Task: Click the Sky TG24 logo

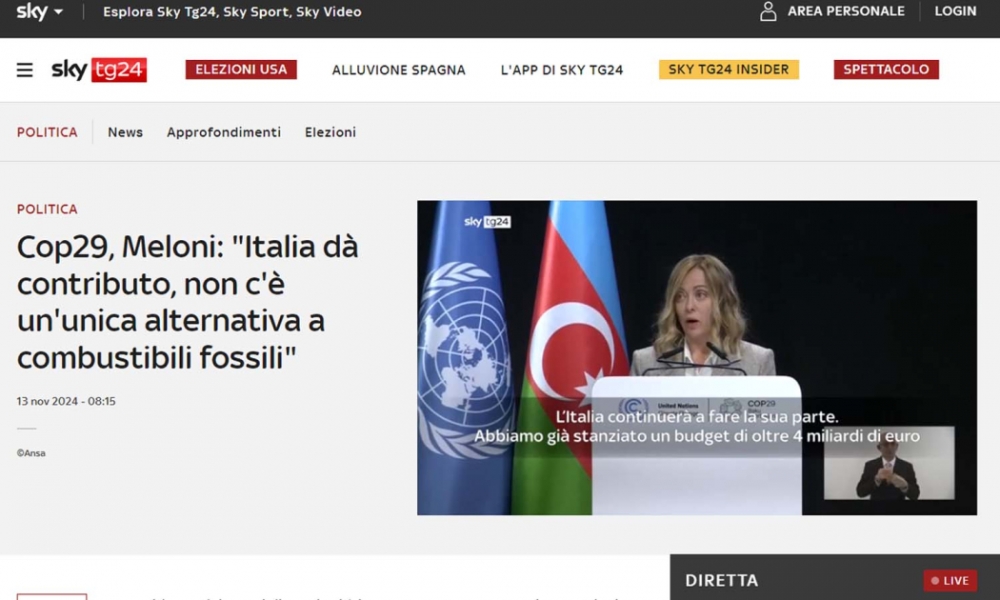Action: (99, 70)
